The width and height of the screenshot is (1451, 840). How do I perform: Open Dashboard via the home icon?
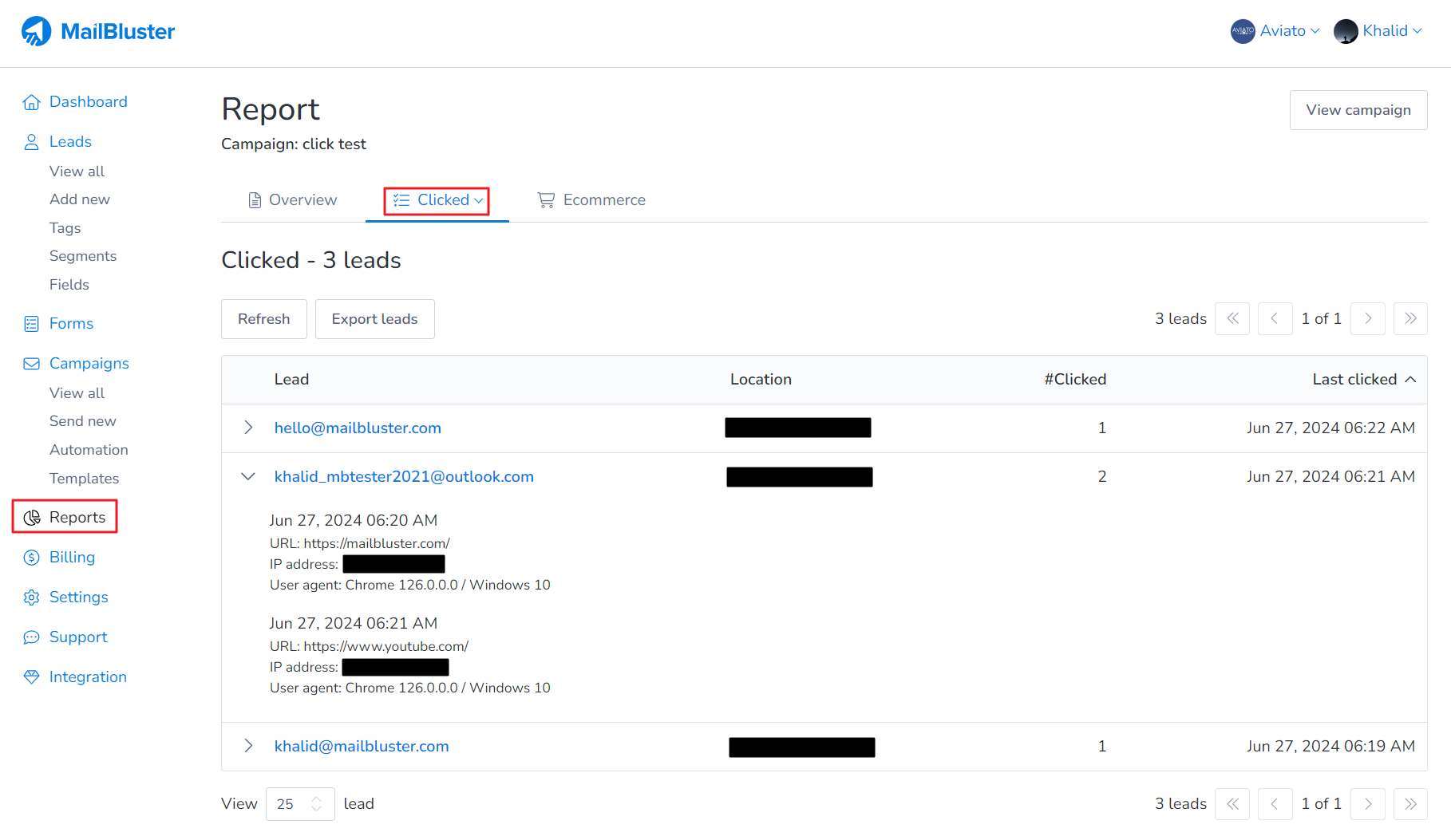(x=31, y=102)
